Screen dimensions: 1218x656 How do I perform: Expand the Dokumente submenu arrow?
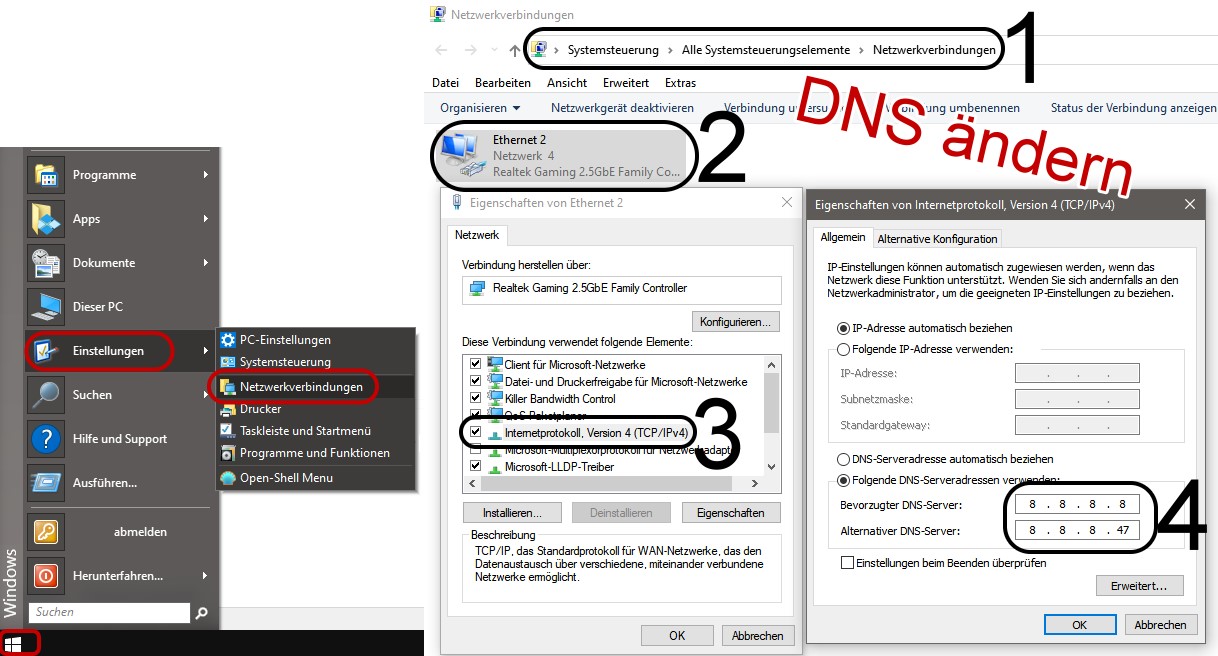(x=206, y=263)
